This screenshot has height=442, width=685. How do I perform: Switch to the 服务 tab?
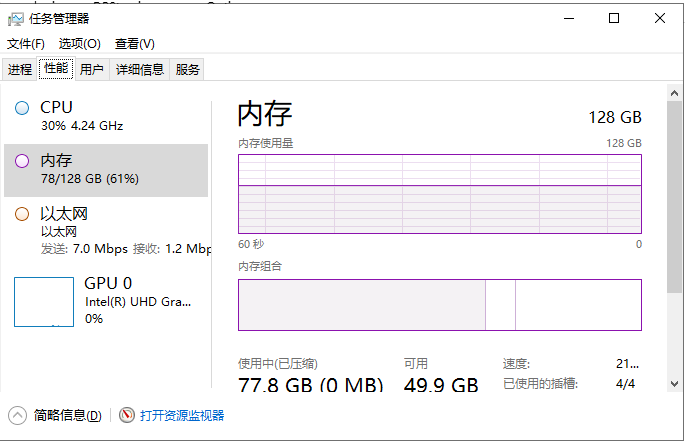point(187,69)
